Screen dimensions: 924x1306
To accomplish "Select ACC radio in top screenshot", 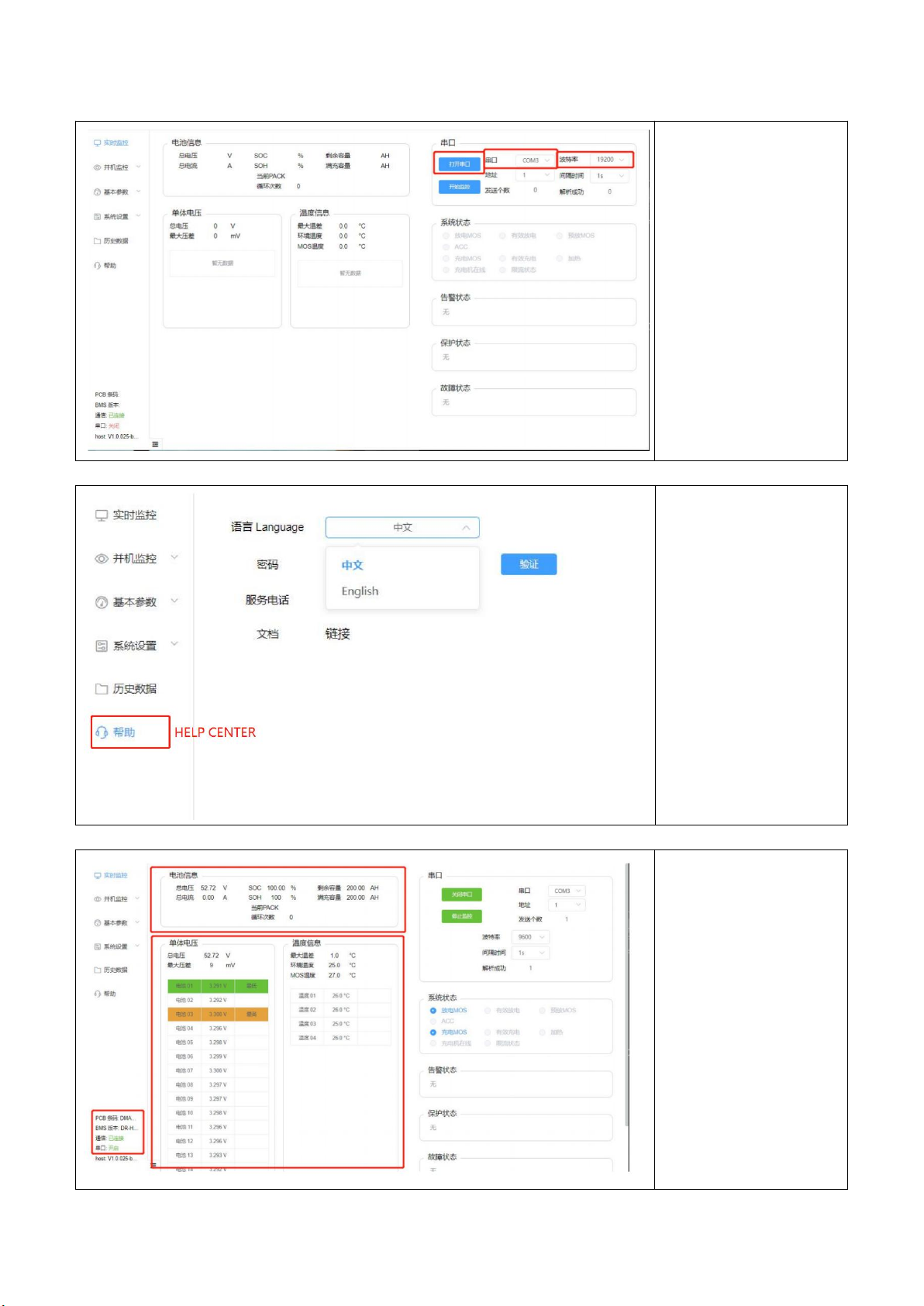I will click(x=446, y=247).
